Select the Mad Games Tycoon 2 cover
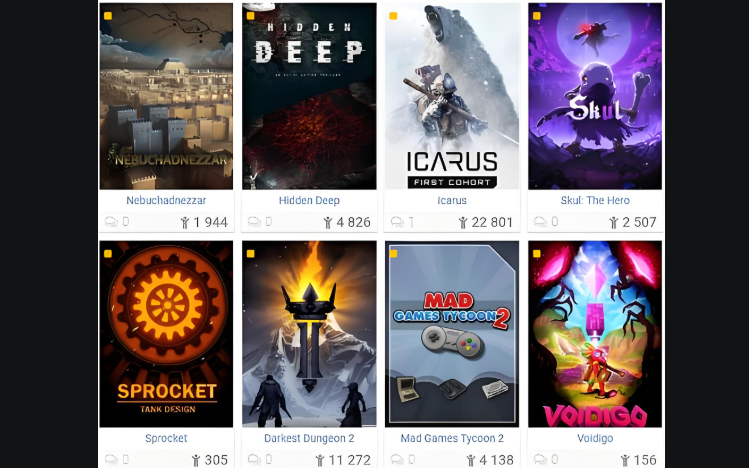Image resolution: width=749 pixels, height=468 pixels. (x=452, y=334)
